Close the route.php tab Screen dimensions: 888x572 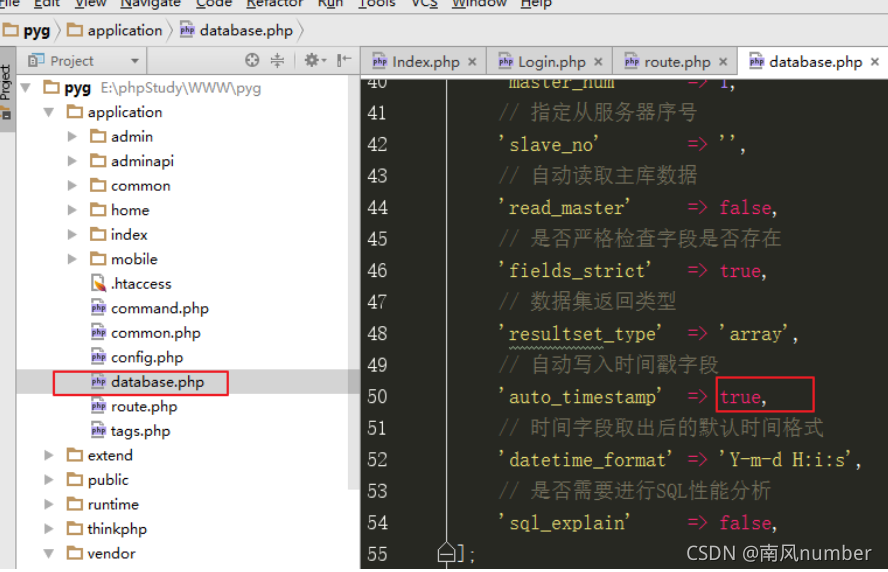point(723,62)
